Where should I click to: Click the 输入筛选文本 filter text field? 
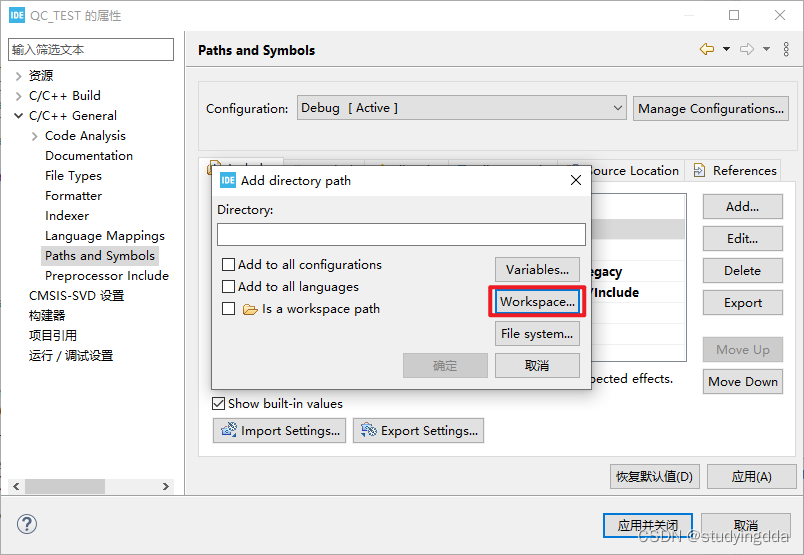pos(91,50)
